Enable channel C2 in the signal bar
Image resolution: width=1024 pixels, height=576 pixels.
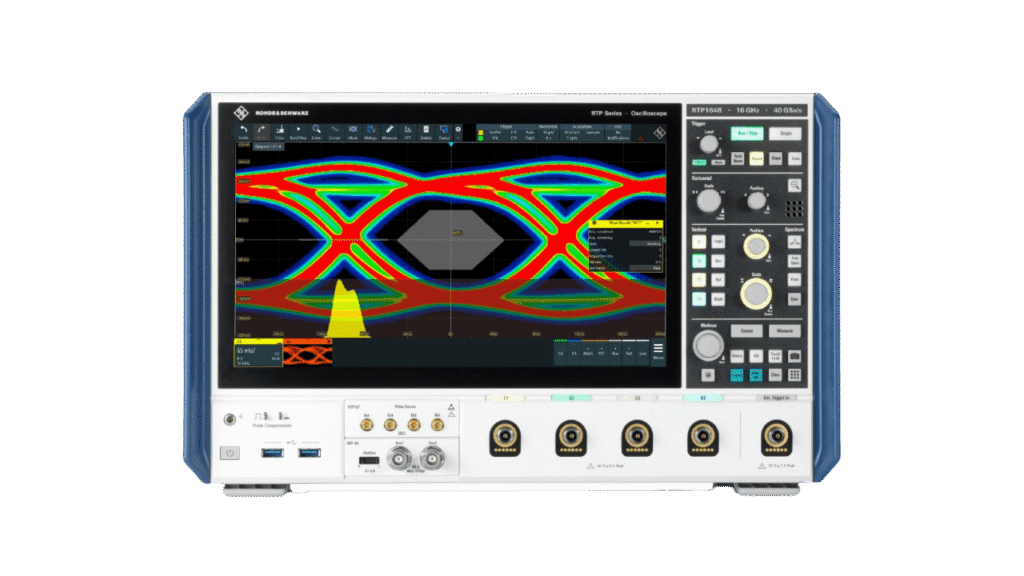pos(559,352)
